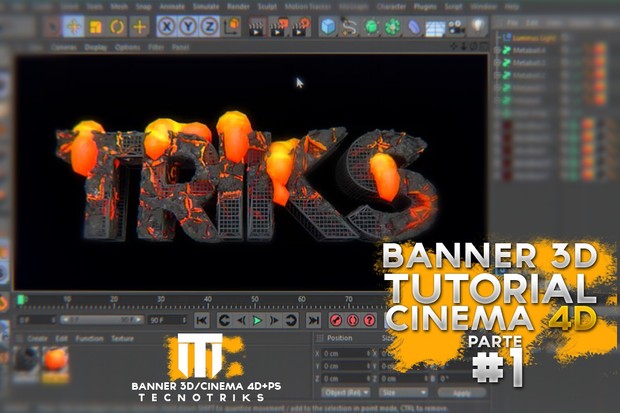Image resolution: width=620 pixels, height=413 pixels.
Task: Click the Apply coordinates button
Action: click(461, 393)
